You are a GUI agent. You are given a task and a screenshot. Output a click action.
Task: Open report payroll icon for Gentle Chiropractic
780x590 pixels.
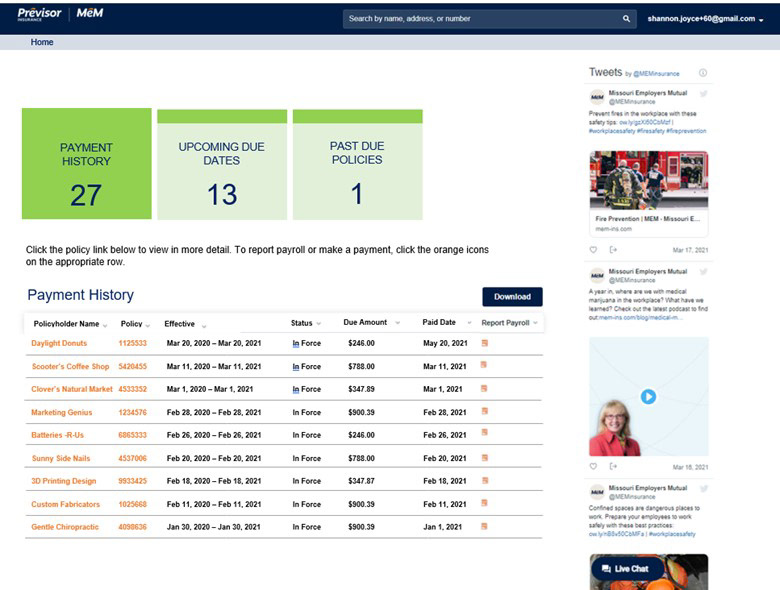(x=484, y=526)
